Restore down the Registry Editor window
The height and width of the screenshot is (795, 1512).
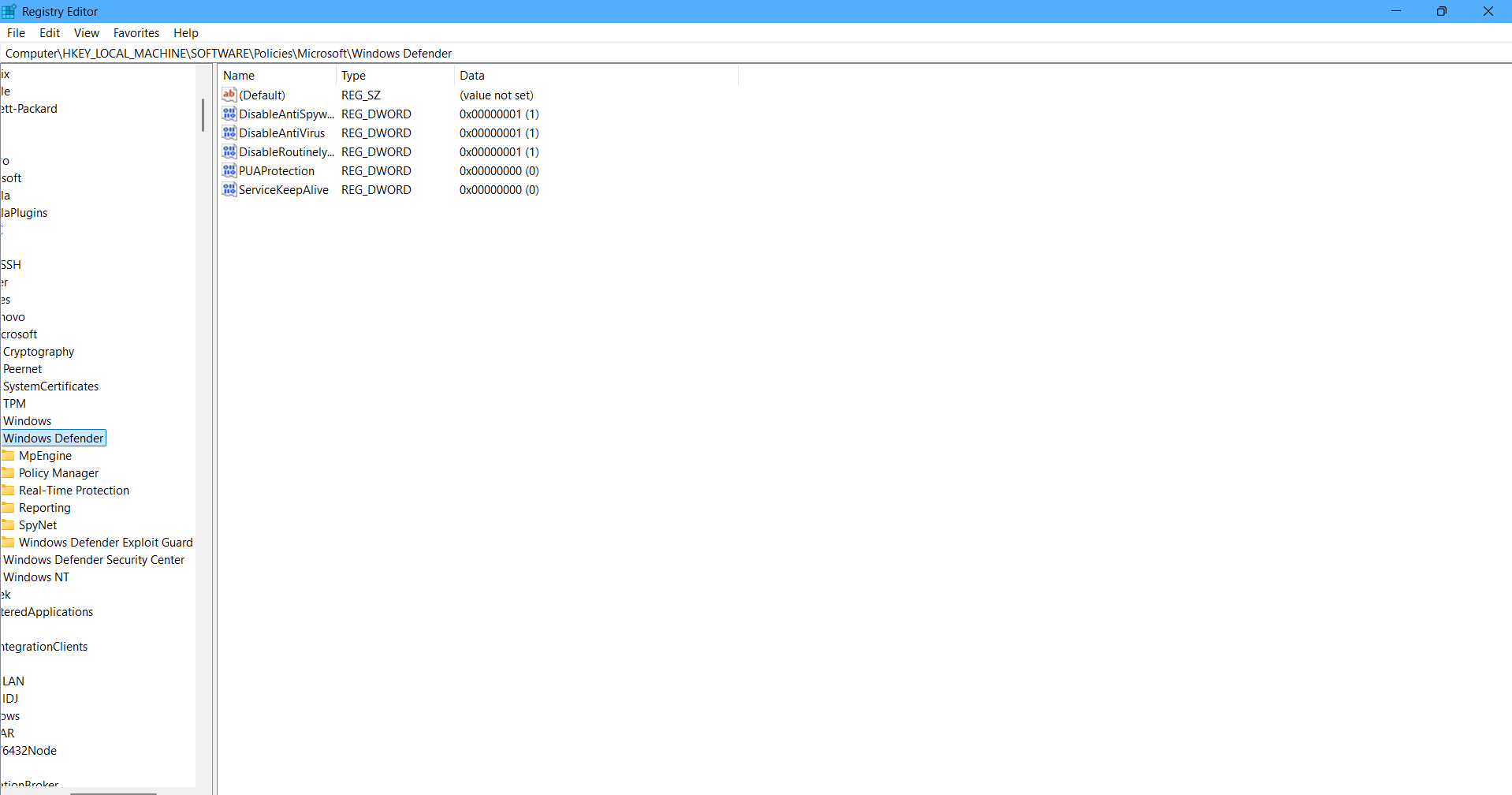pos(1442,11)
